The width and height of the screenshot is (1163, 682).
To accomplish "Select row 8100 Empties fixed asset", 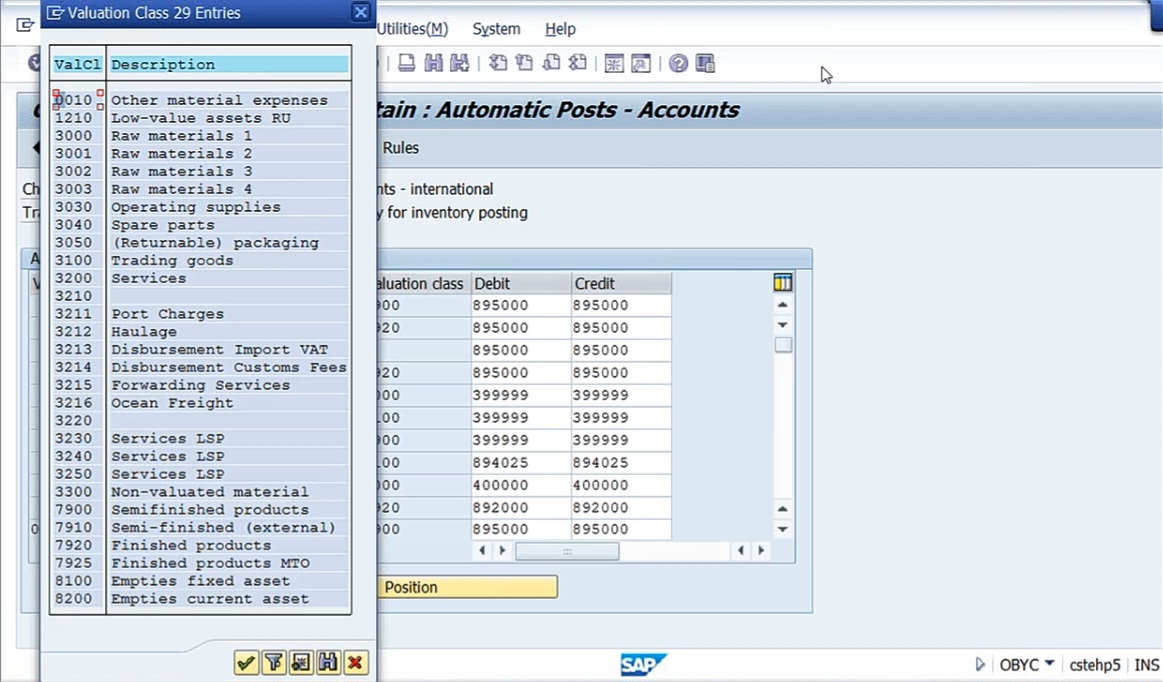I will tap(201, 581).
